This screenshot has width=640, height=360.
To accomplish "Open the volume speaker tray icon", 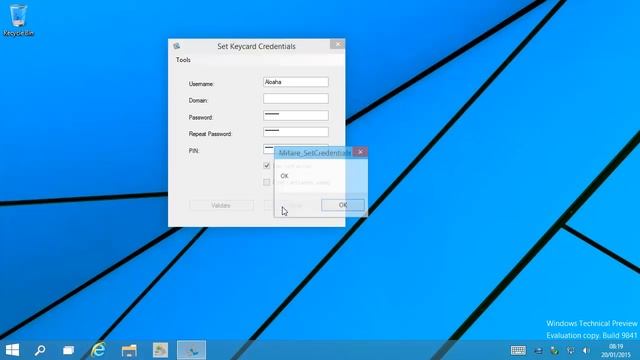I will 586,351.
